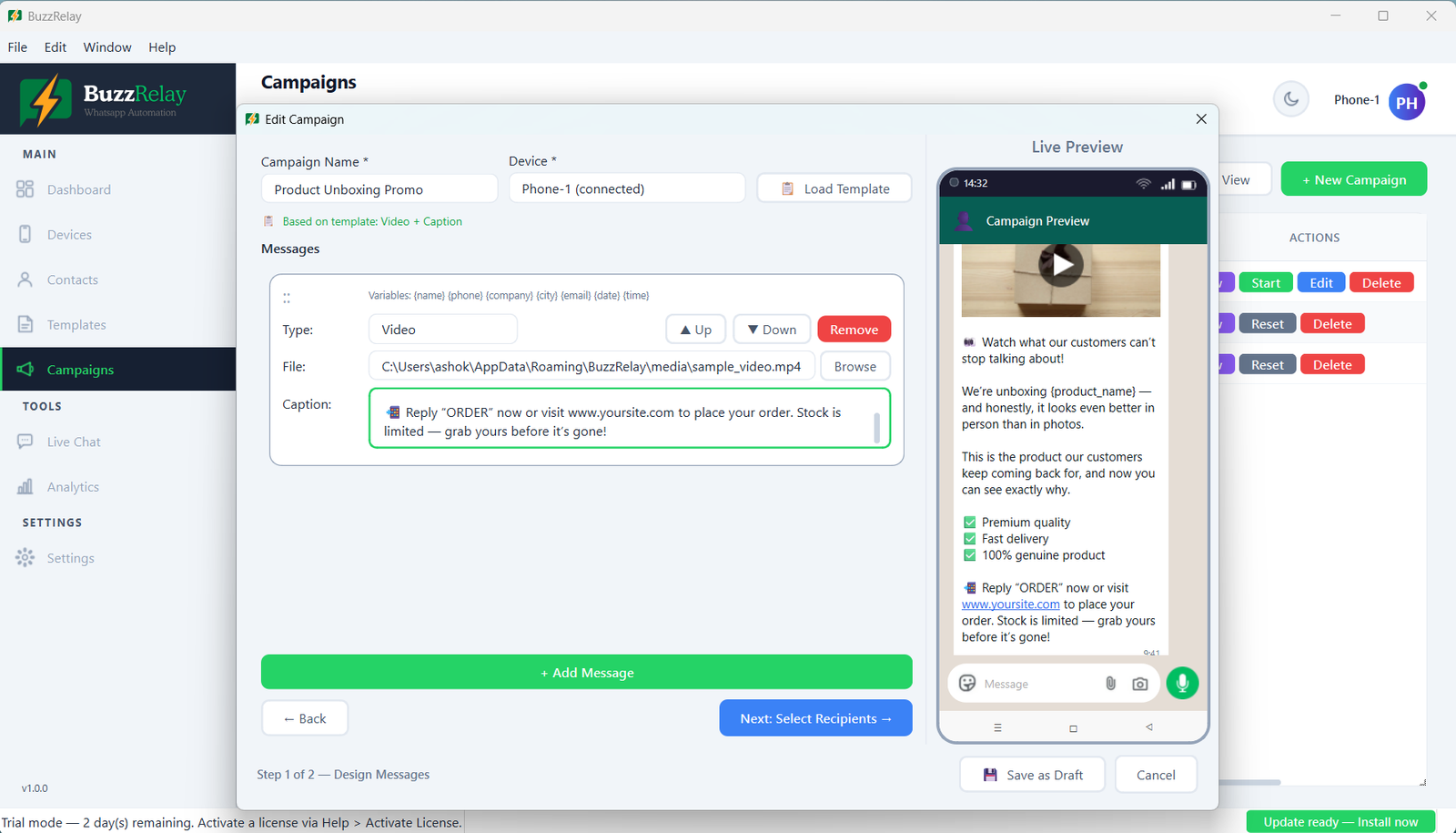Open the Window menu
This screenshot has height=833, width=1456.
107,47
